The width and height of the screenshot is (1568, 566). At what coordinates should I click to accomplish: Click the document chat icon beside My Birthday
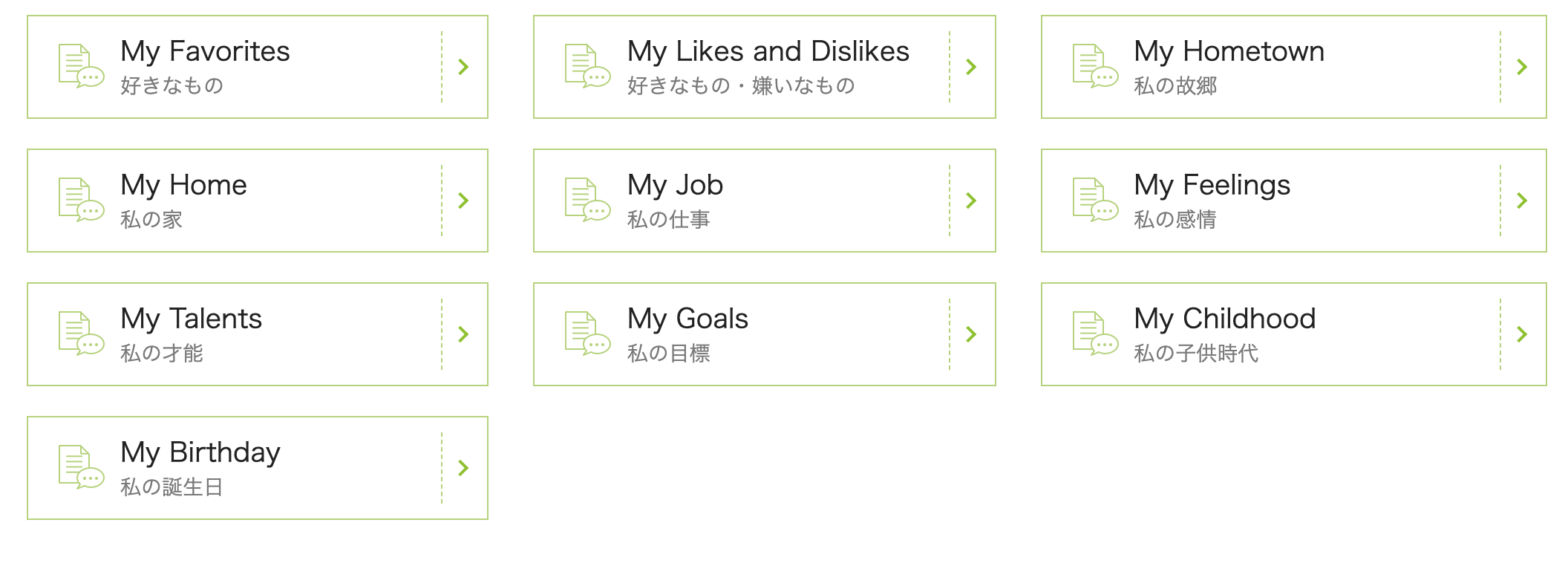81,467
